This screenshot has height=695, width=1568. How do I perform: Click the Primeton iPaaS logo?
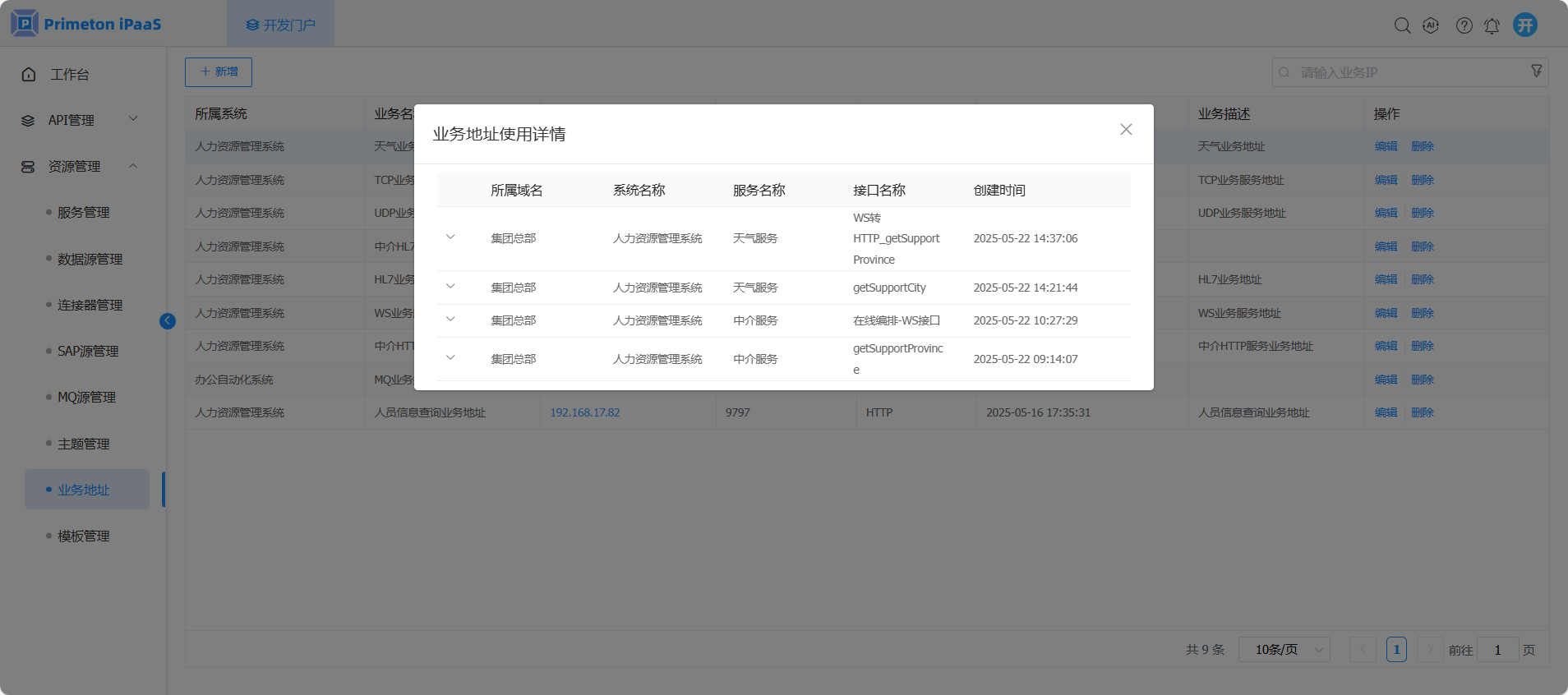[x=86, y=24]
